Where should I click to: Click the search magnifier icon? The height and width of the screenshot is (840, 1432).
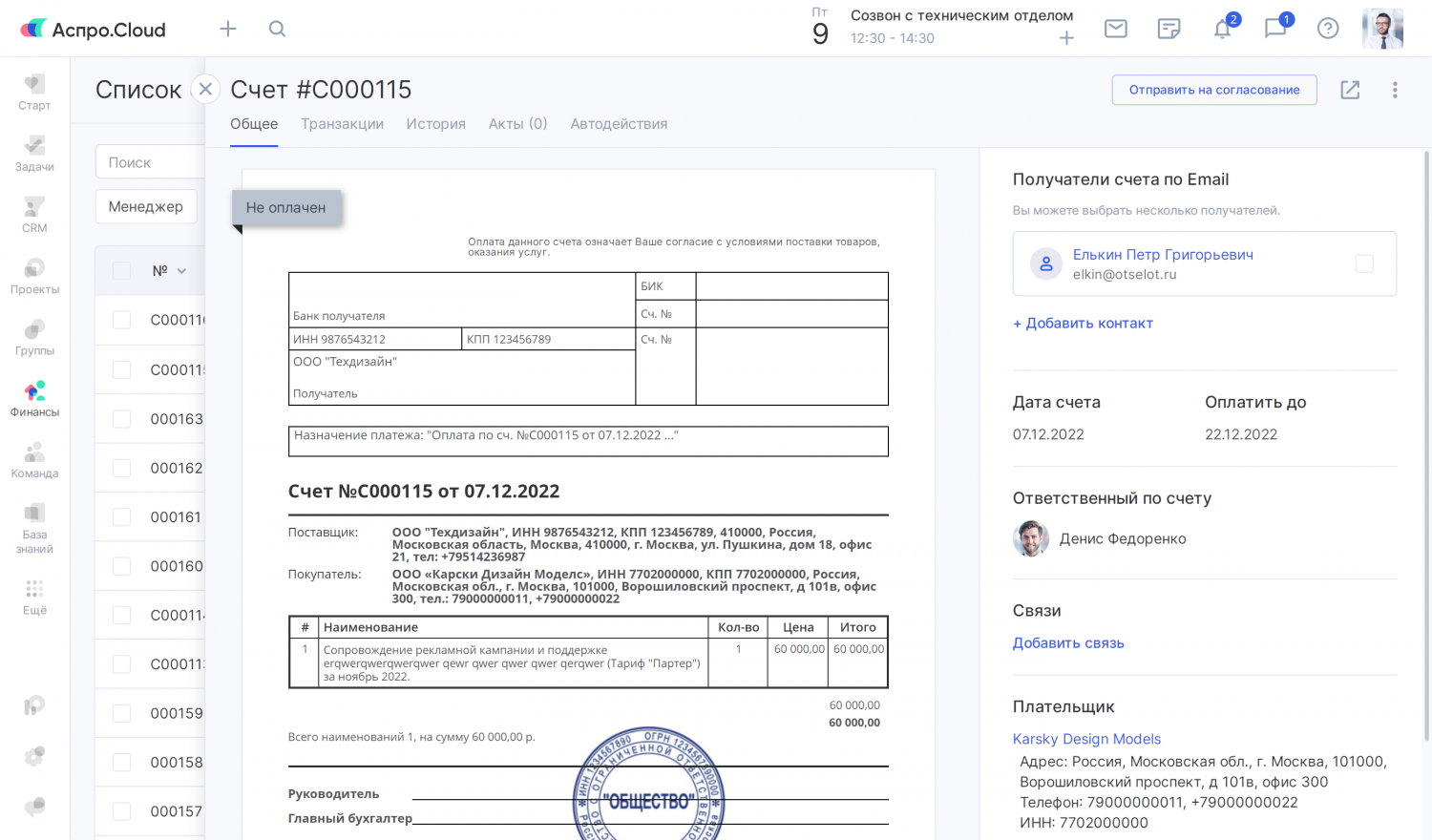pos(277,29)
